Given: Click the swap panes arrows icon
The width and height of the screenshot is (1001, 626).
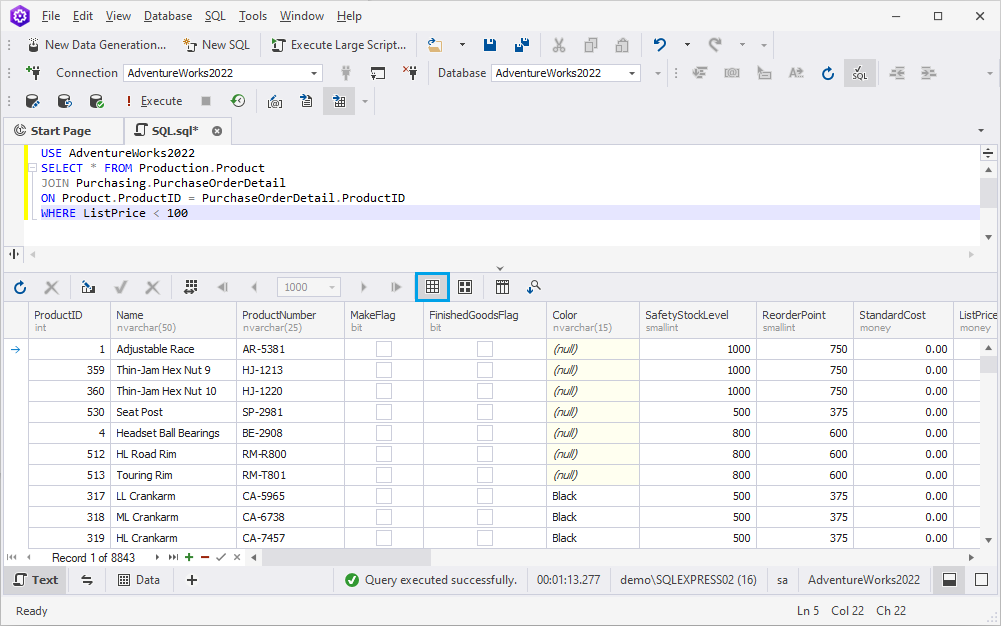Looking at the screenshot, I should [x=87, y=579].
